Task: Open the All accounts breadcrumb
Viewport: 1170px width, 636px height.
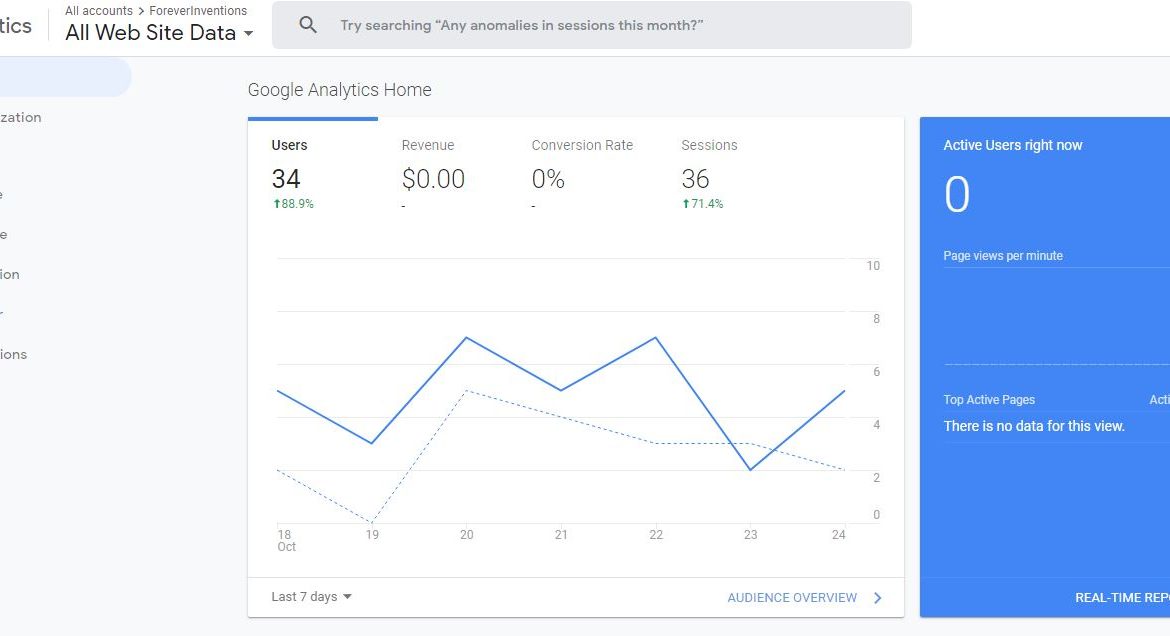Action: (98, 10)
